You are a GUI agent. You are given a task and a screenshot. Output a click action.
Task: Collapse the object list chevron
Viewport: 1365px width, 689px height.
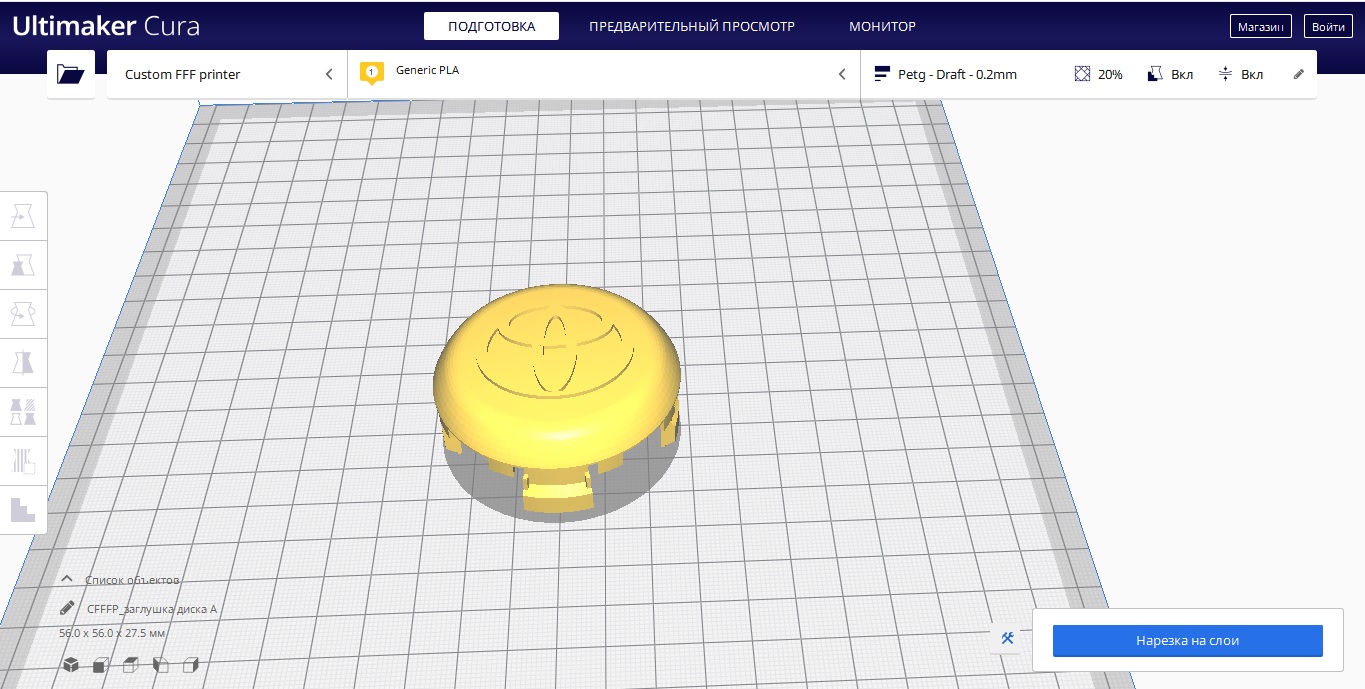tap(67, 579)
